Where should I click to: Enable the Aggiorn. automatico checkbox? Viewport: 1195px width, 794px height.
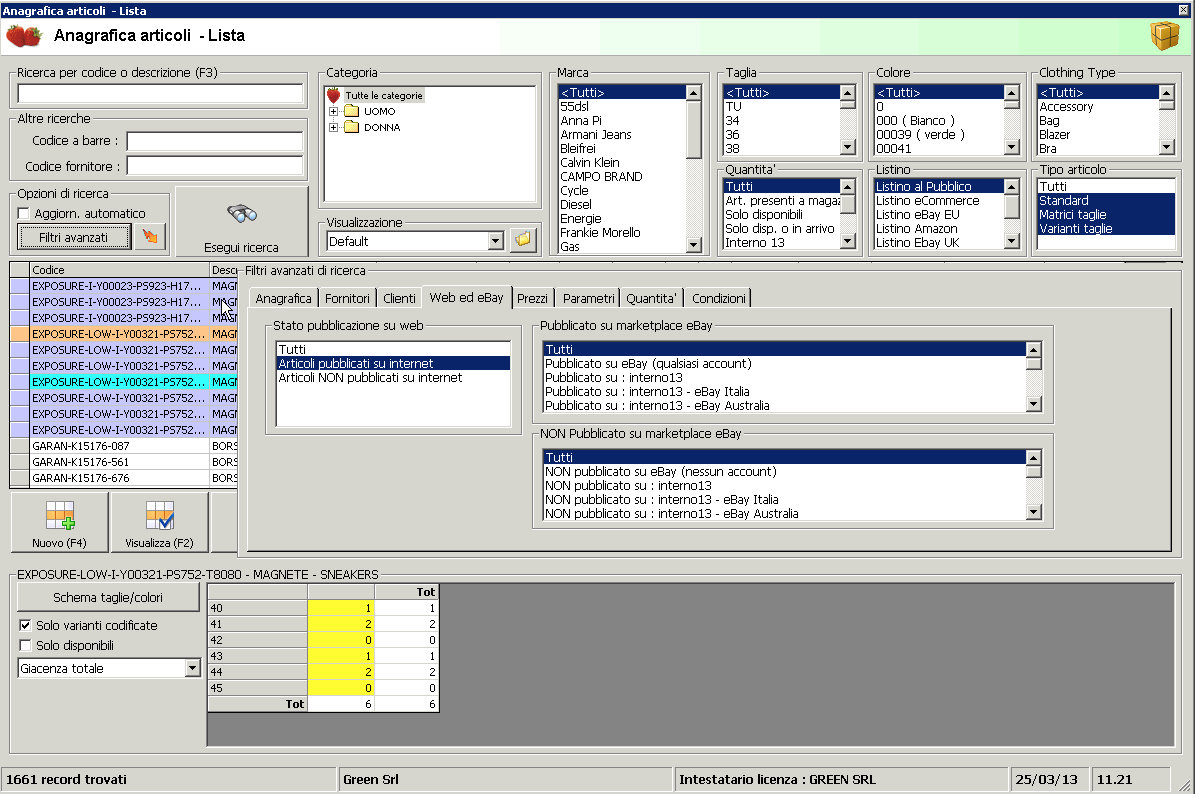[25, 214]
